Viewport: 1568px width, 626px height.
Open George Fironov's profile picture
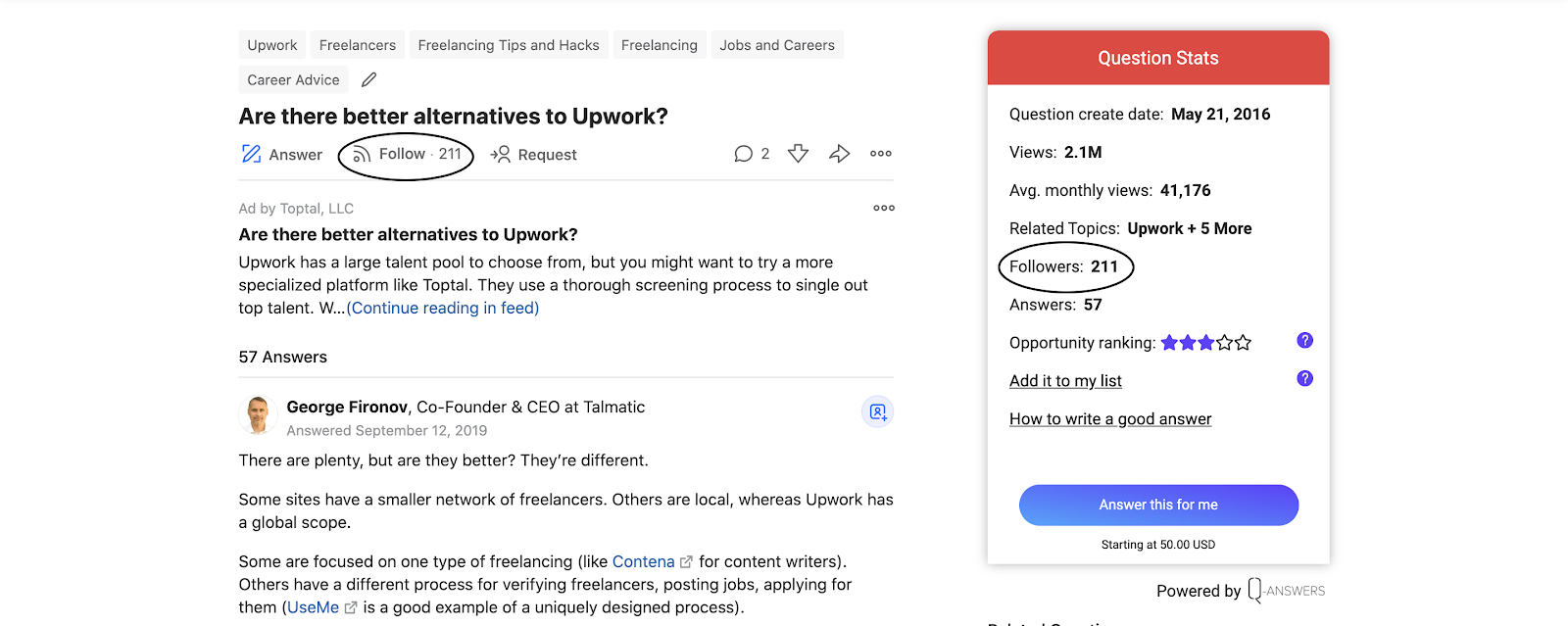point(258,415)
